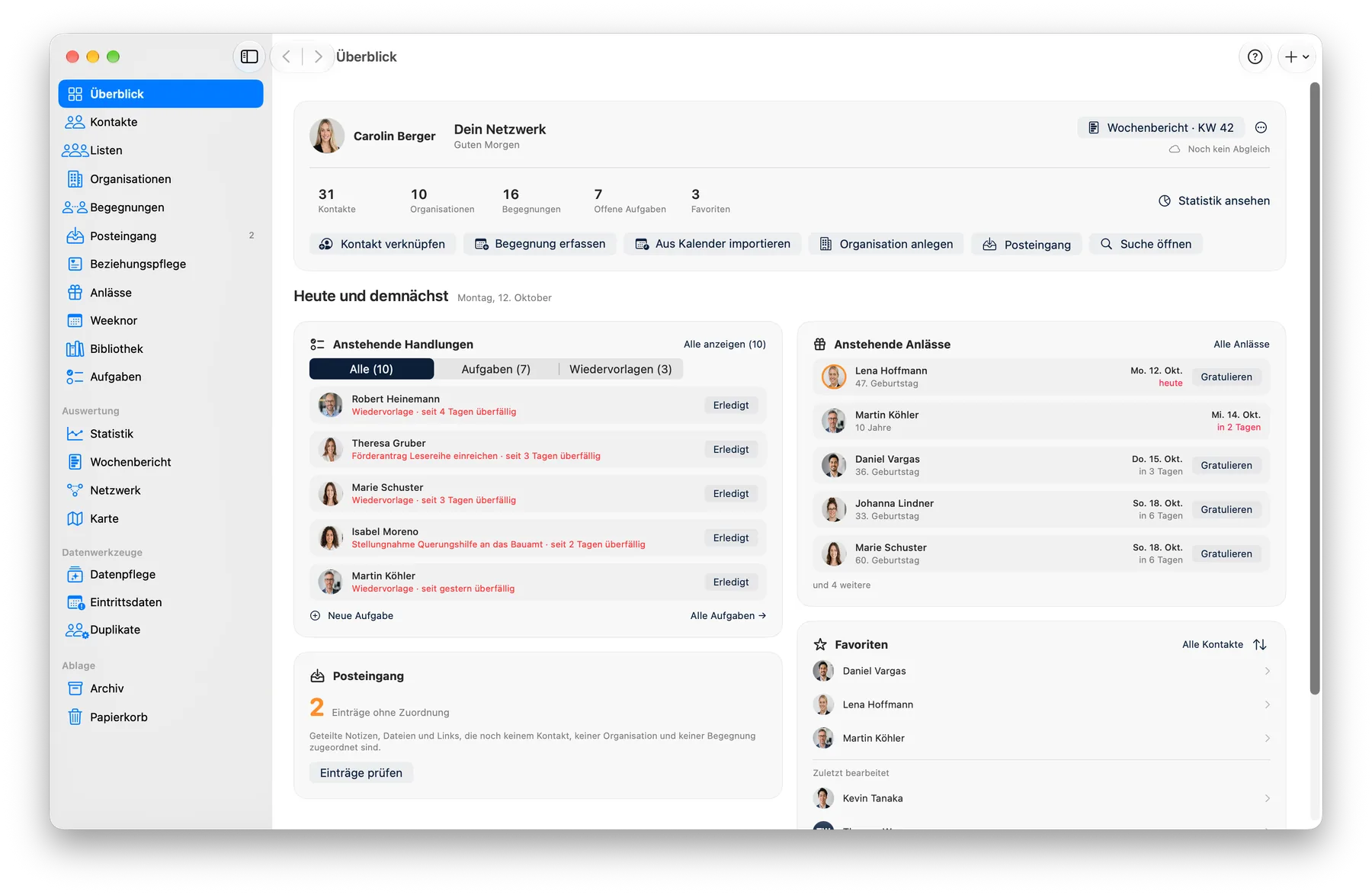The height and width of the screenshot is (895, 1372).
Task: Open Listen in the sidebar
Action: 161,150
